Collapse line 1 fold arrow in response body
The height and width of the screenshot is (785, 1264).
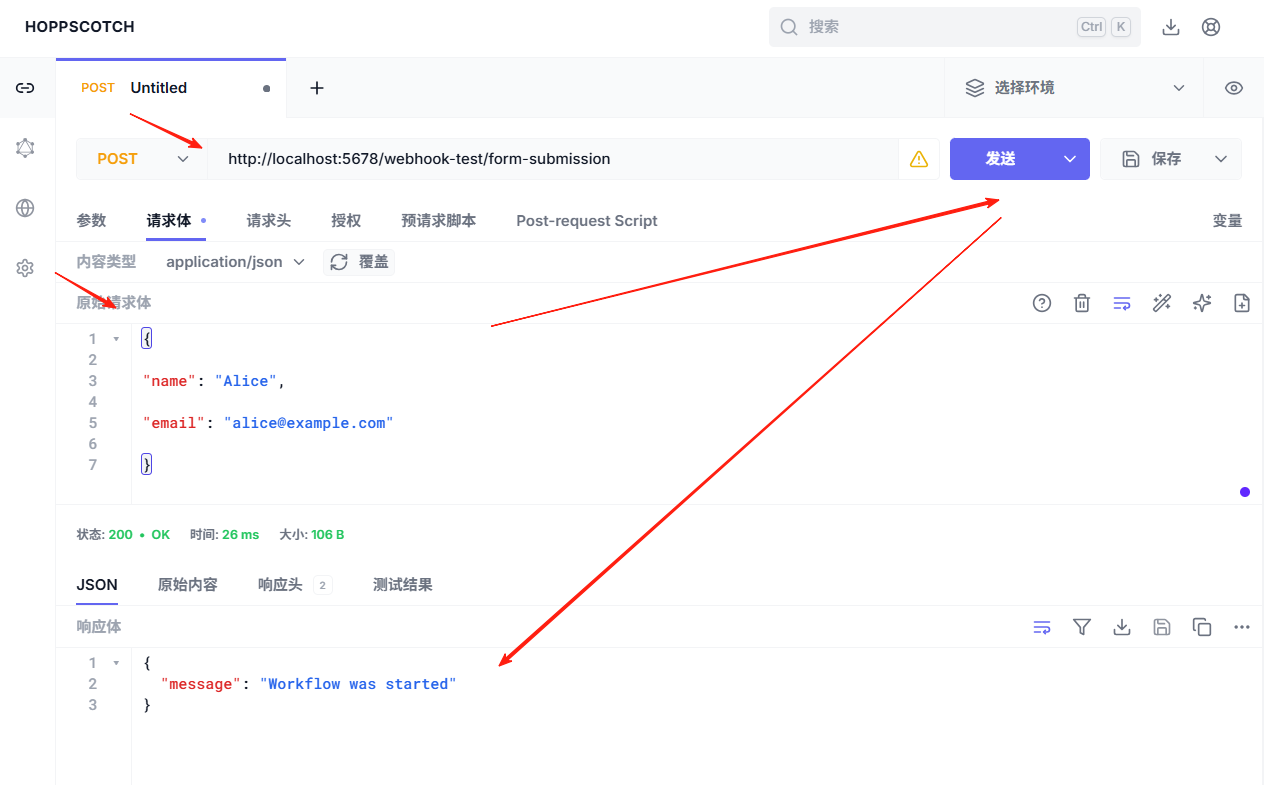point(116,663)
